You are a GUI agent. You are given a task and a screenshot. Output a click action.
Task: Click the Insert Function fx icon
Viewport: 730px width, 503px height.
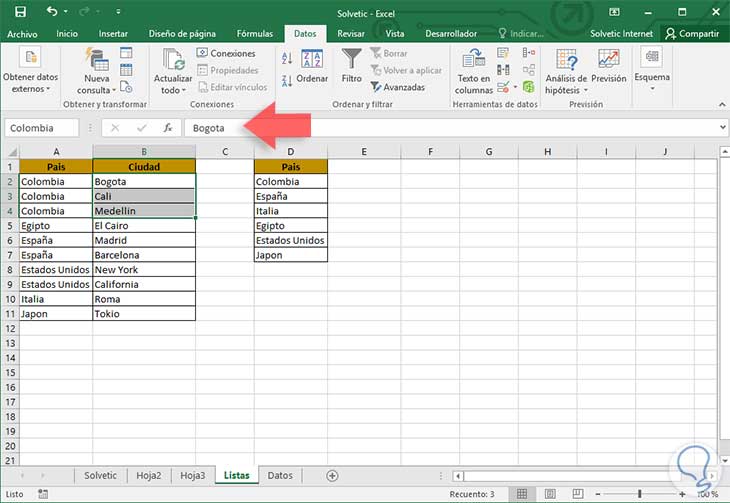coord(168,128)
